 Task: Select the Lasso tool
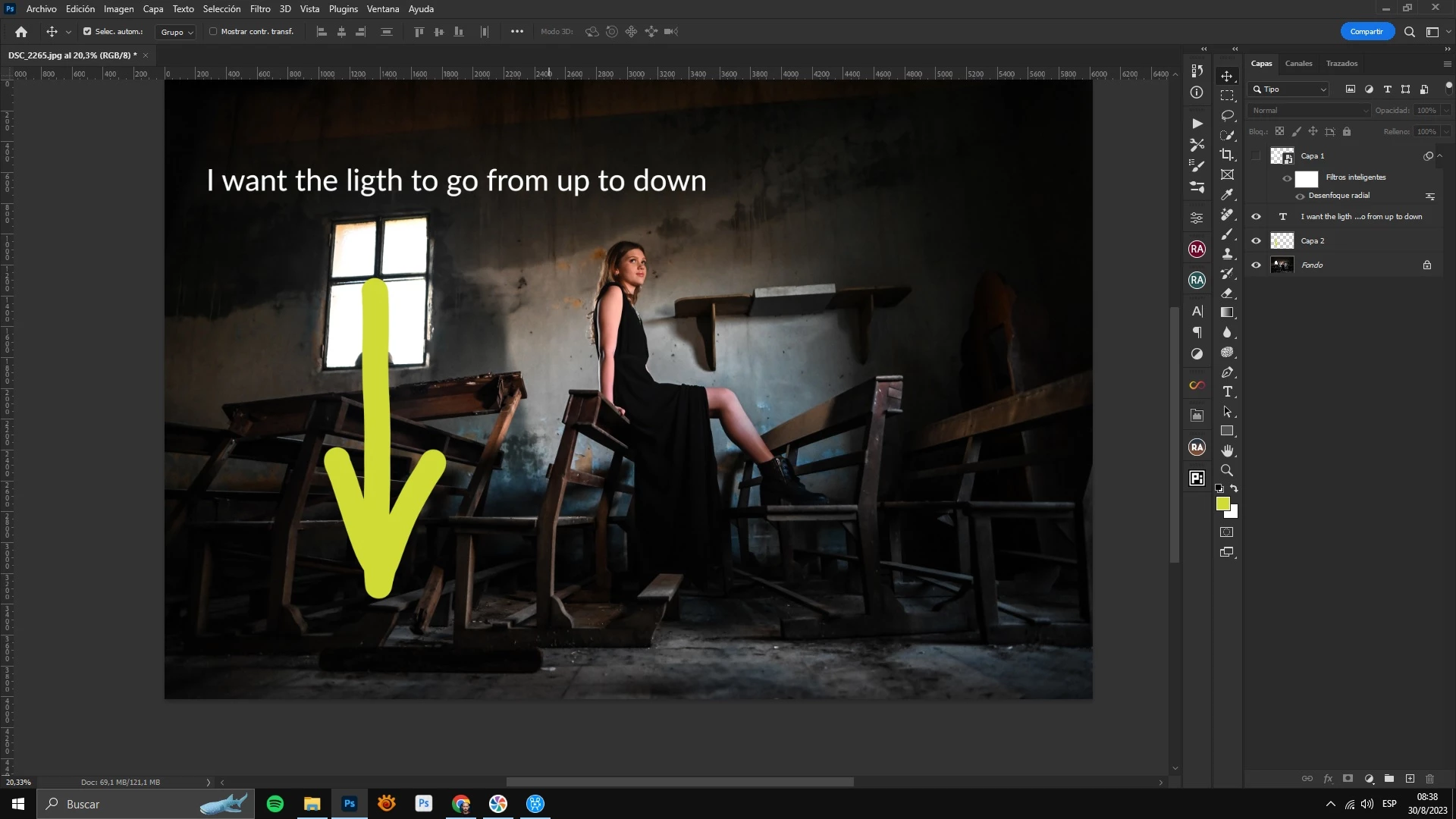coord(1227,115)
